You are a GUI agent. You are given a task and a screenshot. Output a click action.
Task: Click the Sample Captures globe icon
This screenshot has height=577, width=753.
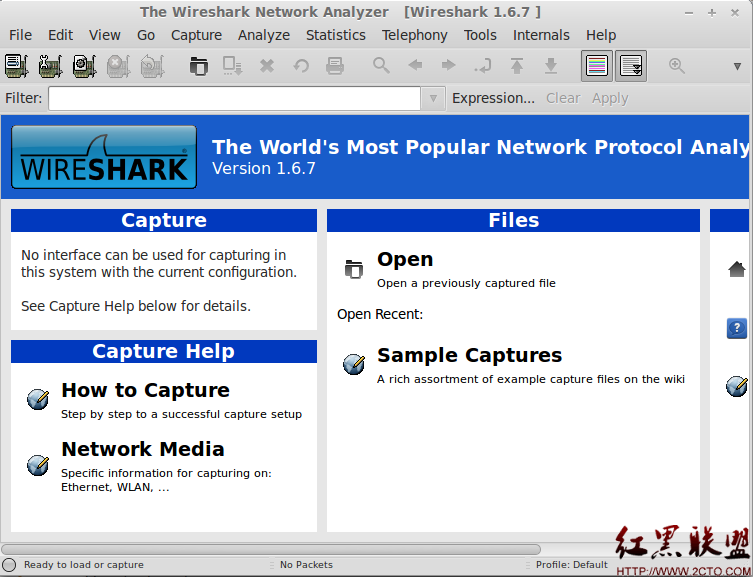pyautogui.click(x=354, y=364)
